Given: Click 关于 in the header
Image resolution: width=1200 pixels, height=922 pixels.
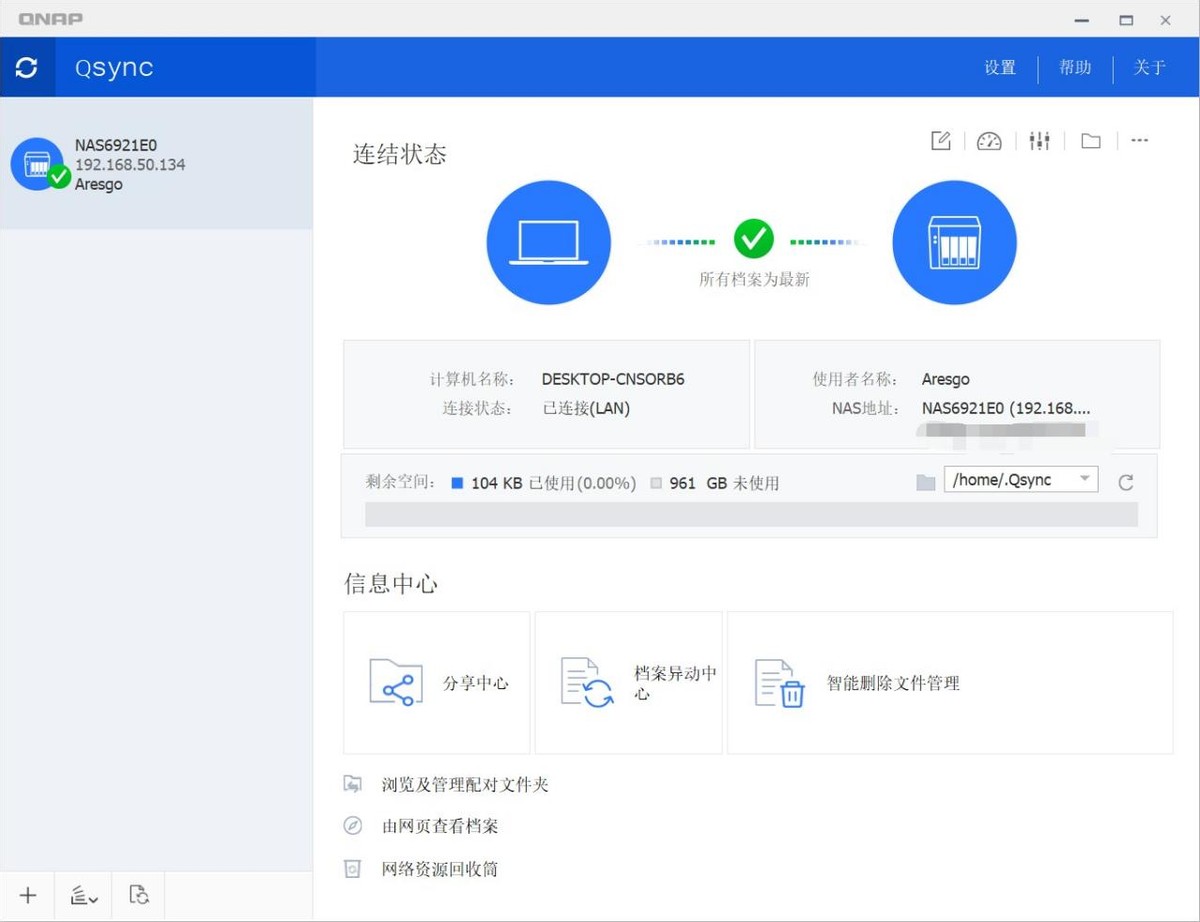Looking at the screenshot, I should click(x=1149, y=67).
